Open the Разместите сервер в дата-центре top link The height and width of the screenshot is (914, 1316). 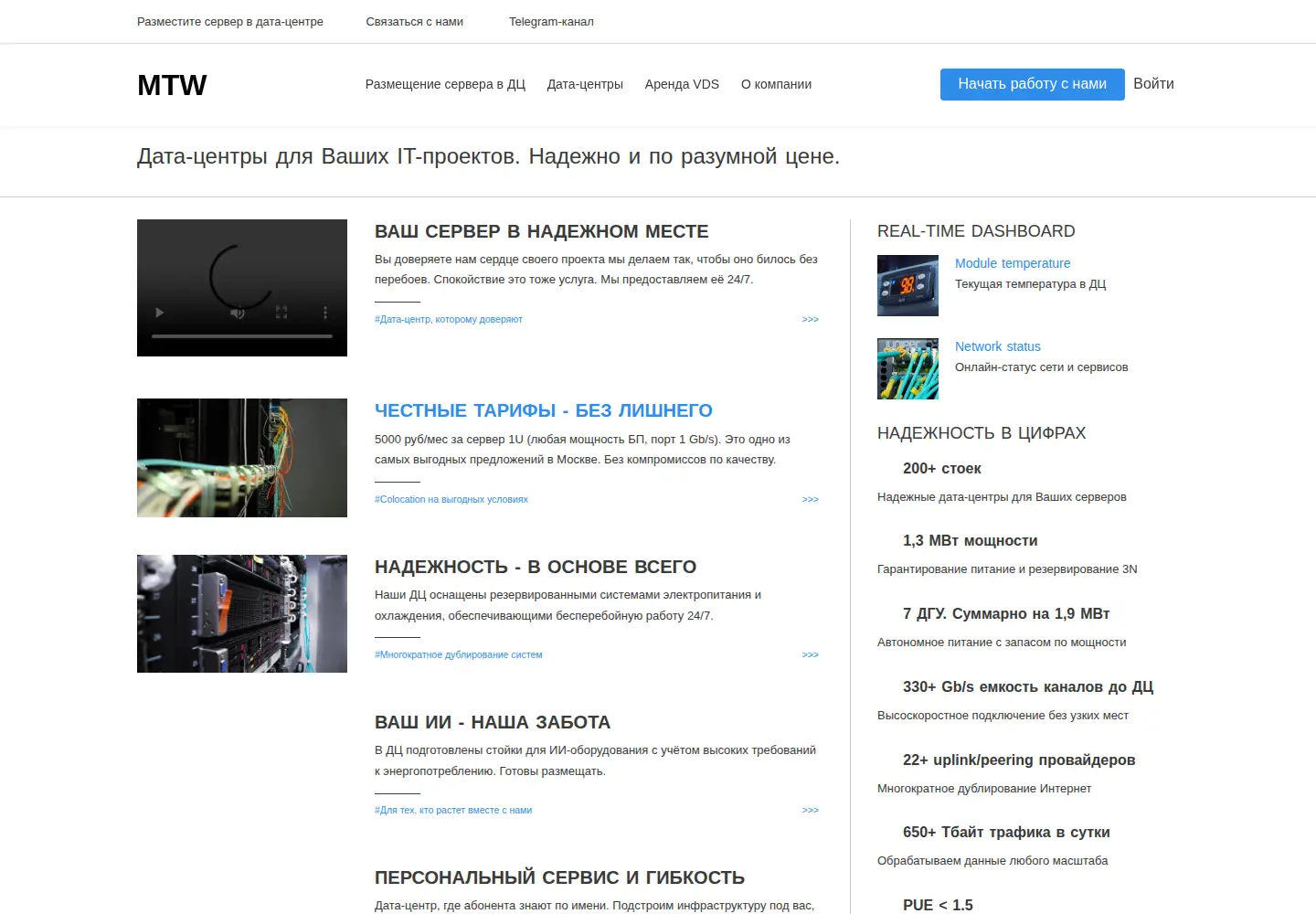pos(230,22)
